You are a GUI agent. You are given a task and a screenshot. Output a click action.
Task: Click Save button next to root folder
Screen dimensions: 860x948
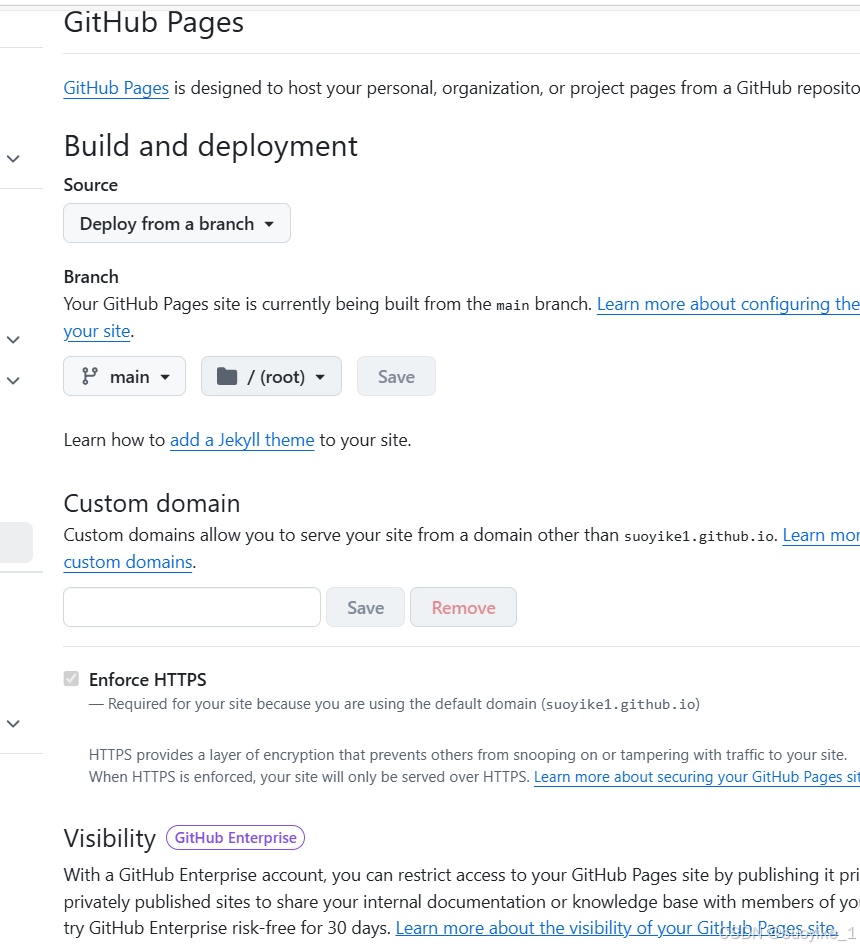click(396, 376)
